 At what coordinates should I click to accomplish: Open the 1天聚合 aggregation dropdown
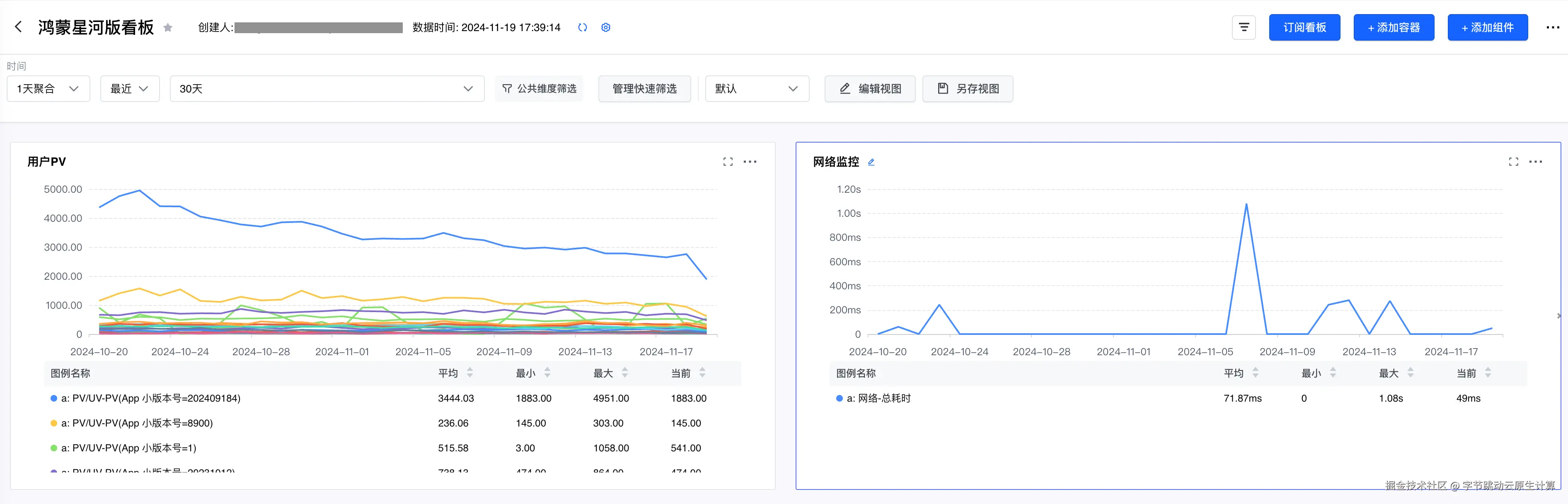pyautogui.click(x=48, y=89)
